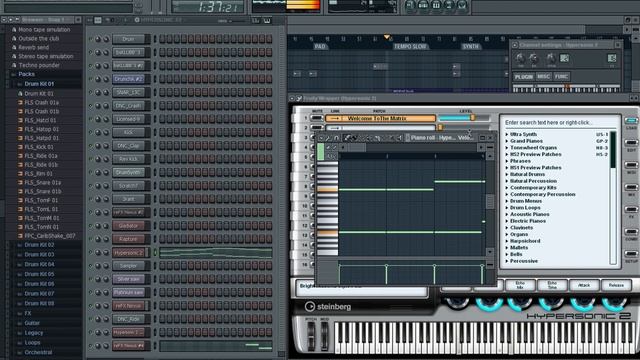
Task: Select the Reverb send item in browser
Action: pos(33,47)
